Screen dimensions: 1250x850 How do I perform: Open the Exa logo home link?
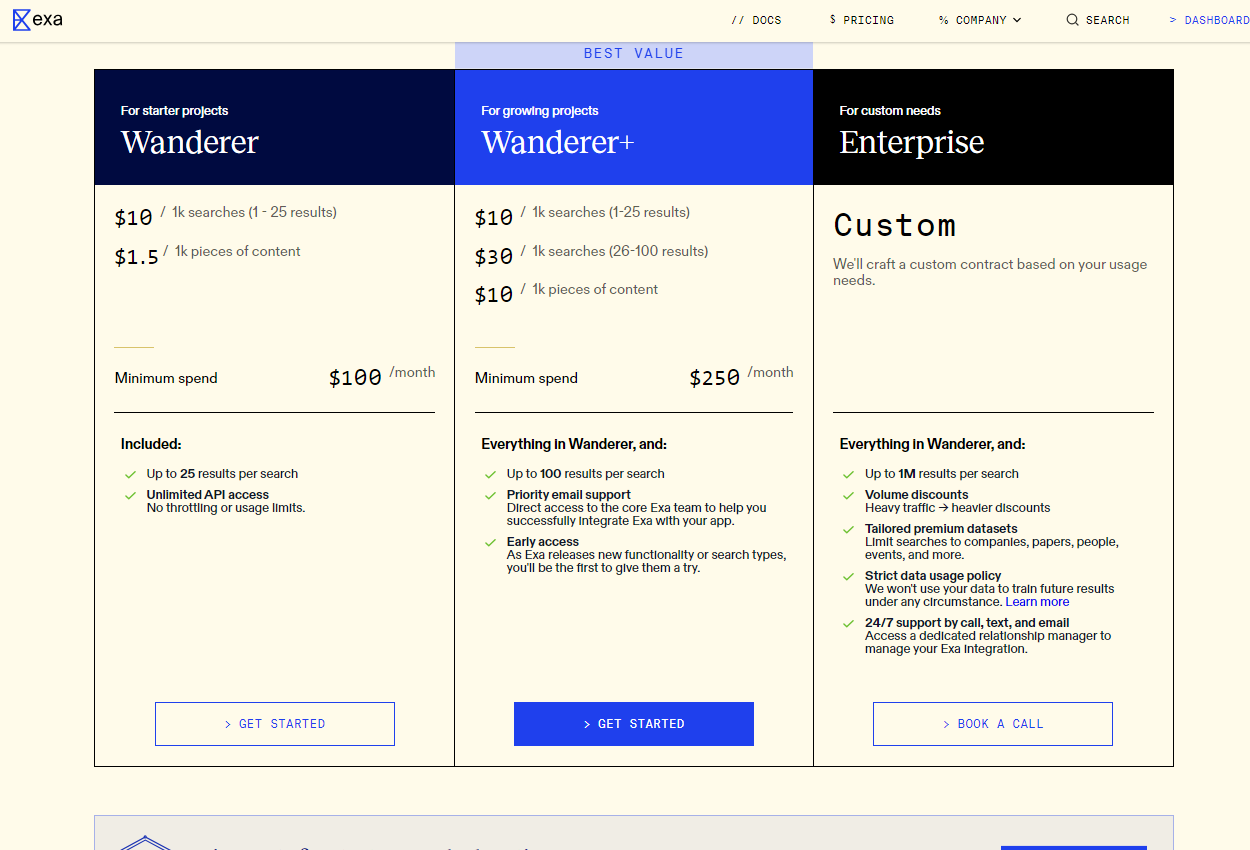click(x=37, y=20)
